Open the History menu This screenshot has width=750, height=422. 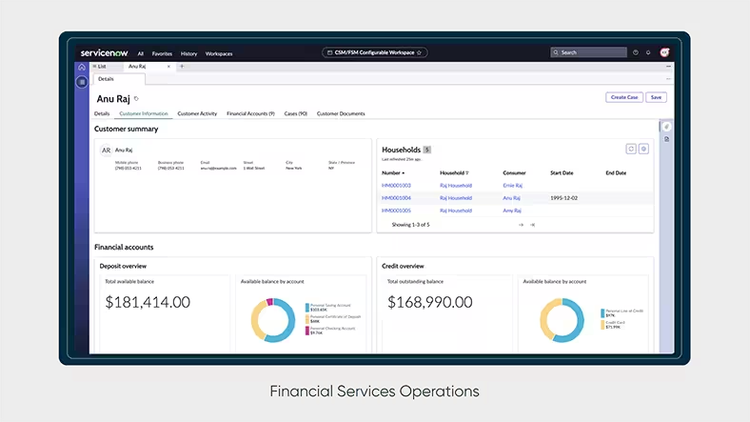189,54
